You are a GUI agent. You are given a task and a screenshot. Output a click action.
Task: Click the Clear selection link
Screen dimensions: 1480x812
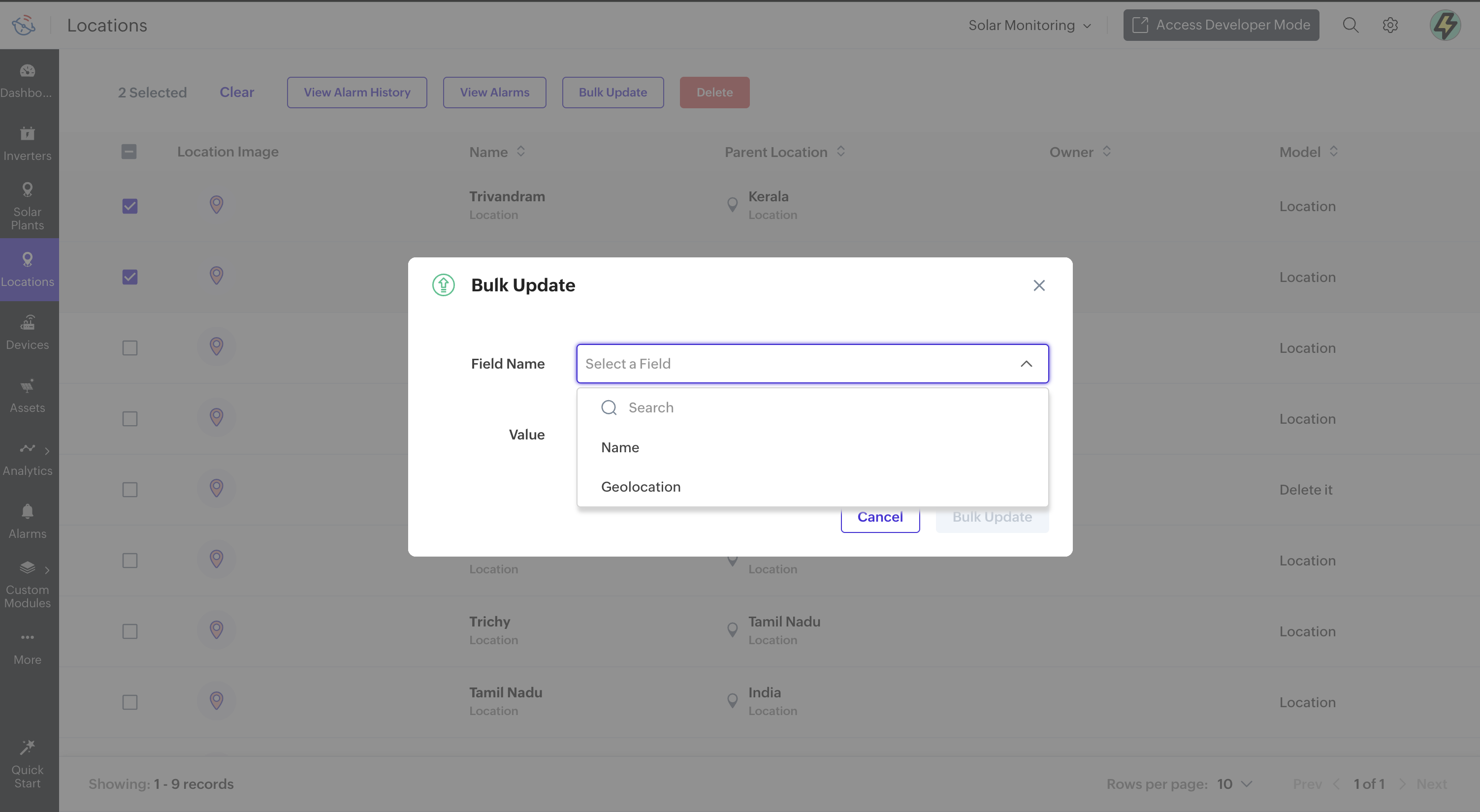tap(237, 93)
